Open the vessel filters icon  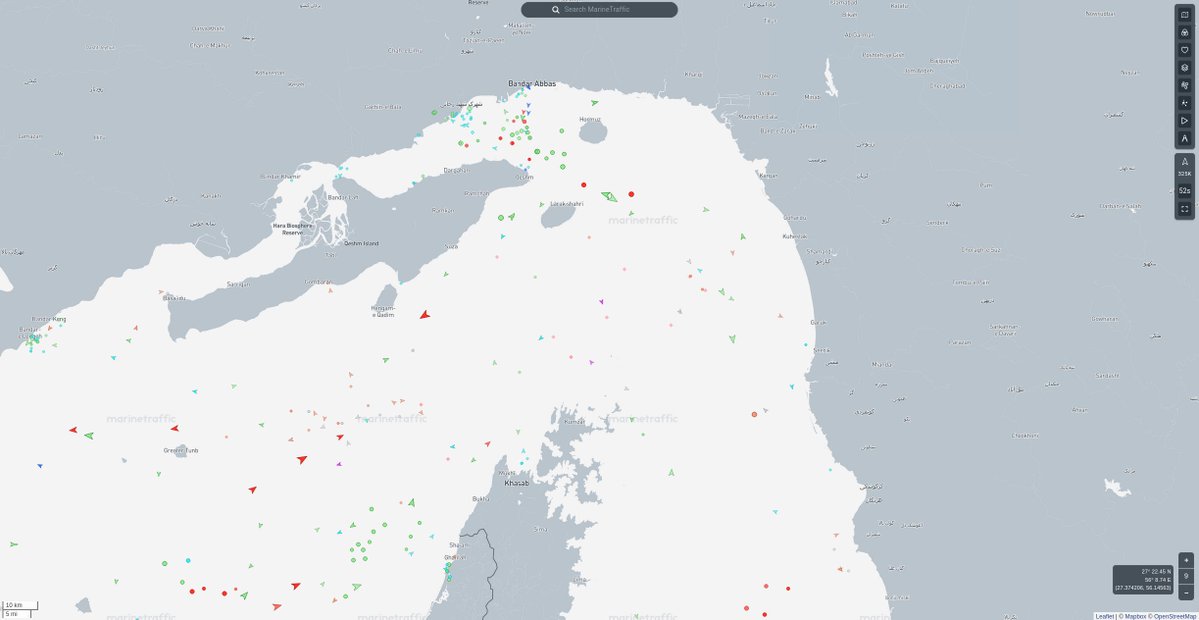(x=1184, y=32)
